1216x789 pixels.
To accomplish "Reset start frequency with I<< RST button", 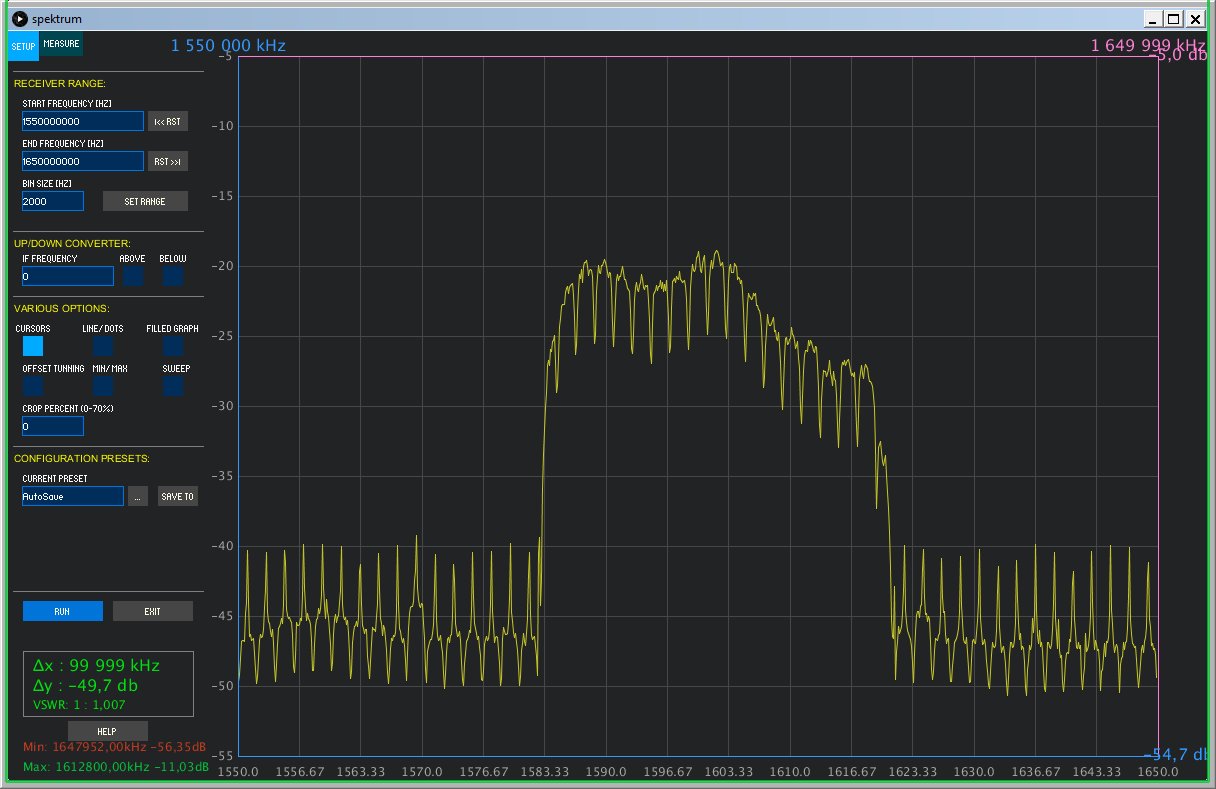I will (x=167, y=121).
